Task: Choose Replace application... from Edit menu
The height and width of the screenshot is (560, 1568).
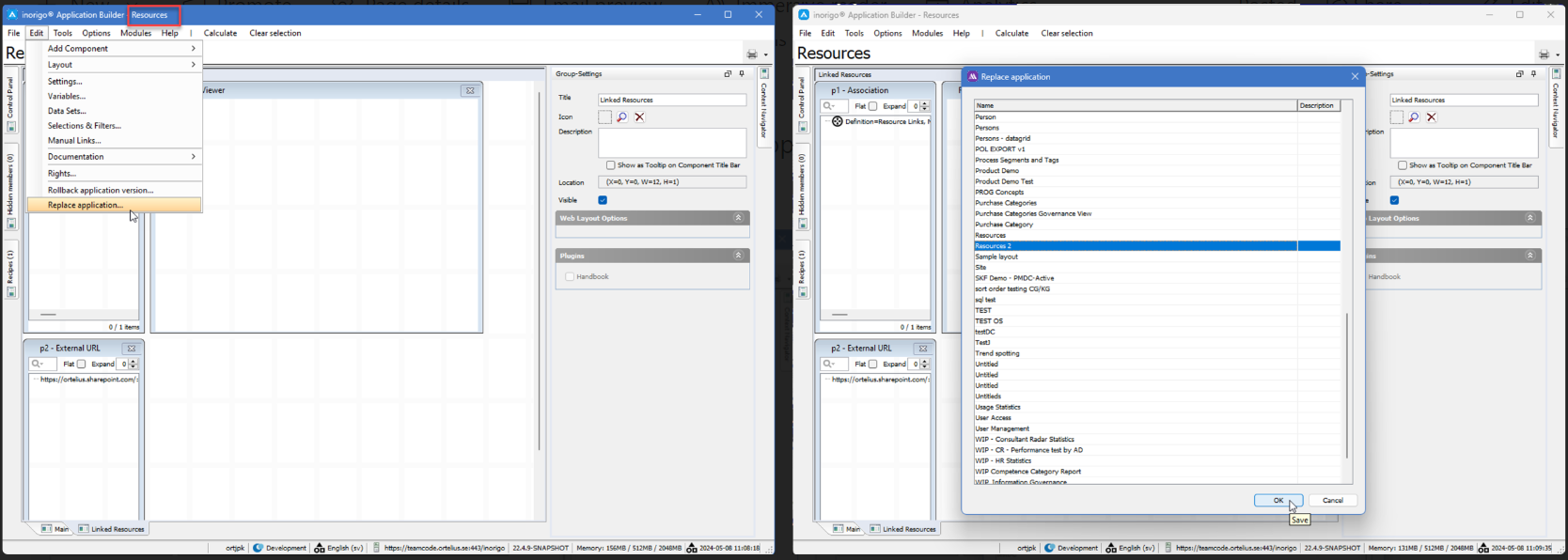Action: pyautogui.click(x=86, y=205)
